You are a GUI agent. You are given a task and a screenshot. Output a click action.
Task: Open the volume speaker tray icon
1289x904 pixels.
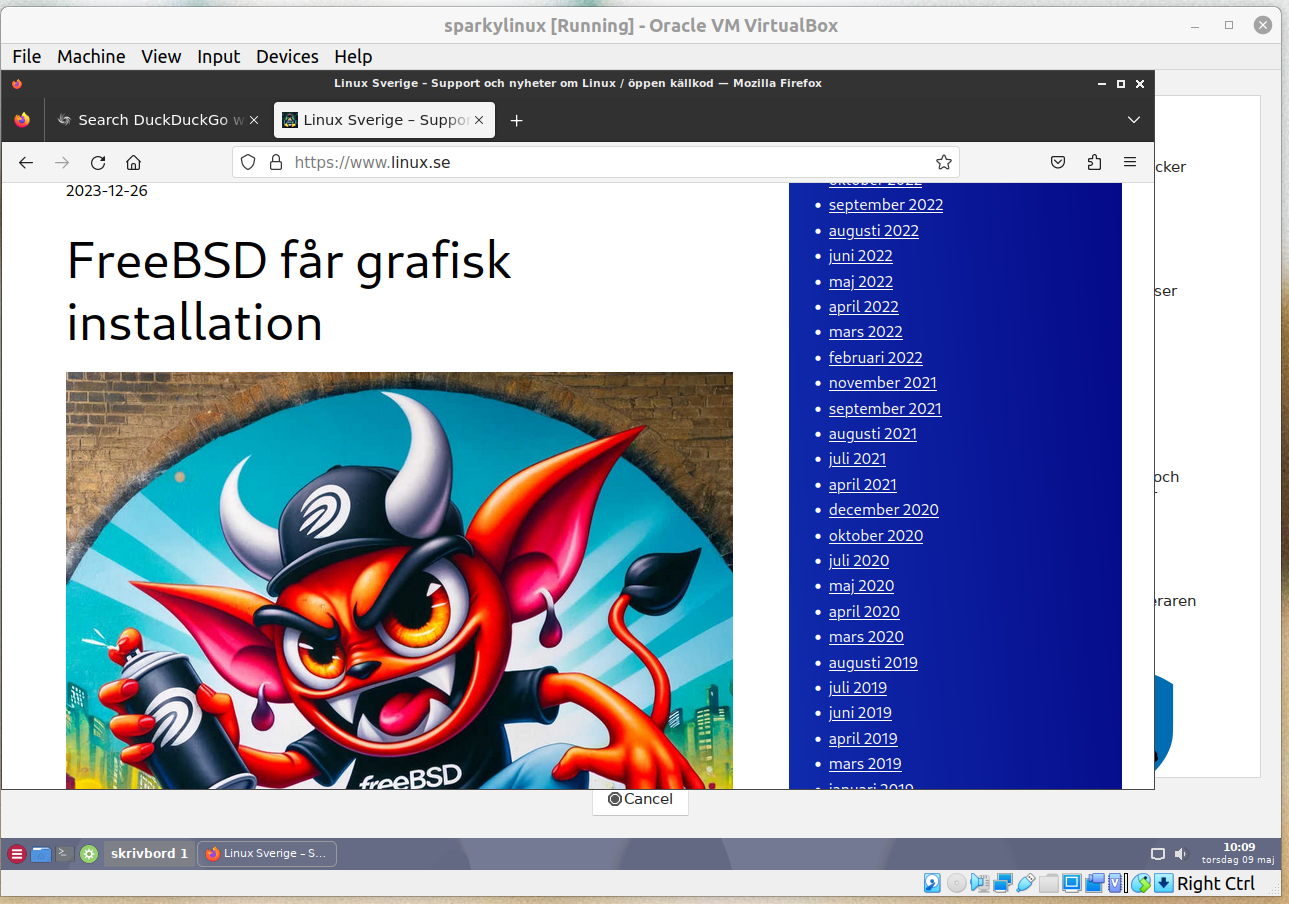(1180, 854)
